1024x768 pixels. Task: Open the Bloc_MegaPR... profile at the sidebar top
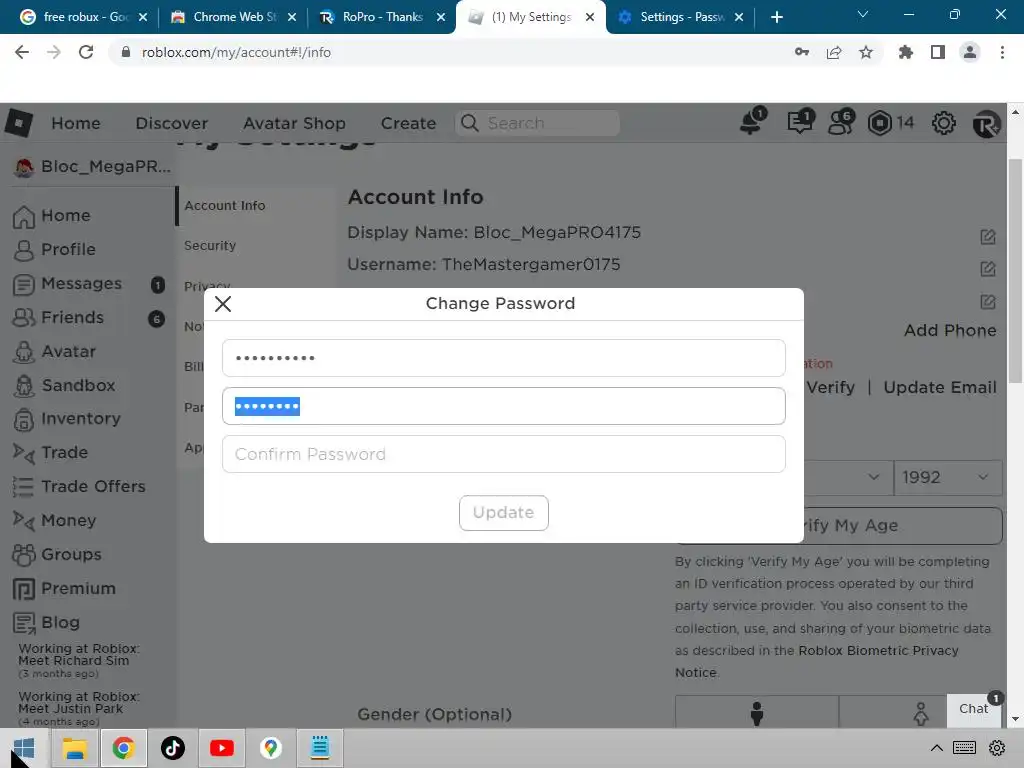pos(92,167)
